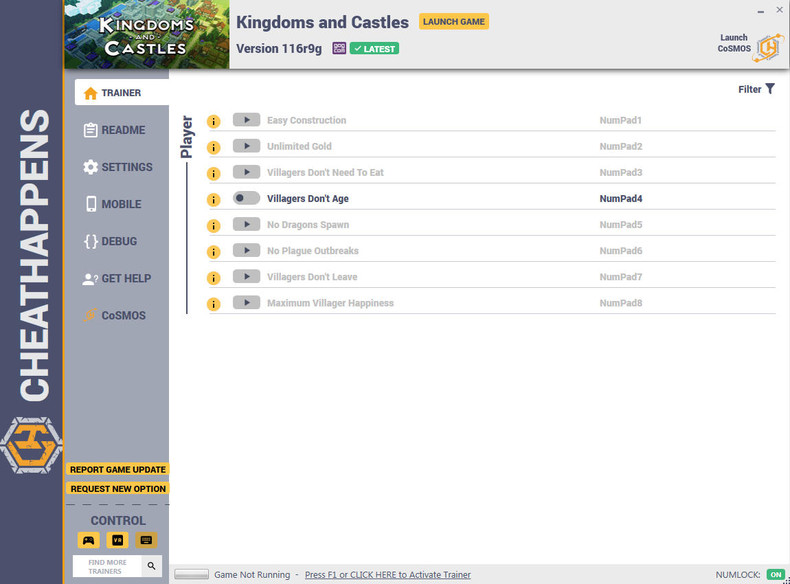Click the NumPad6 hotkey label

click(620, 251)
